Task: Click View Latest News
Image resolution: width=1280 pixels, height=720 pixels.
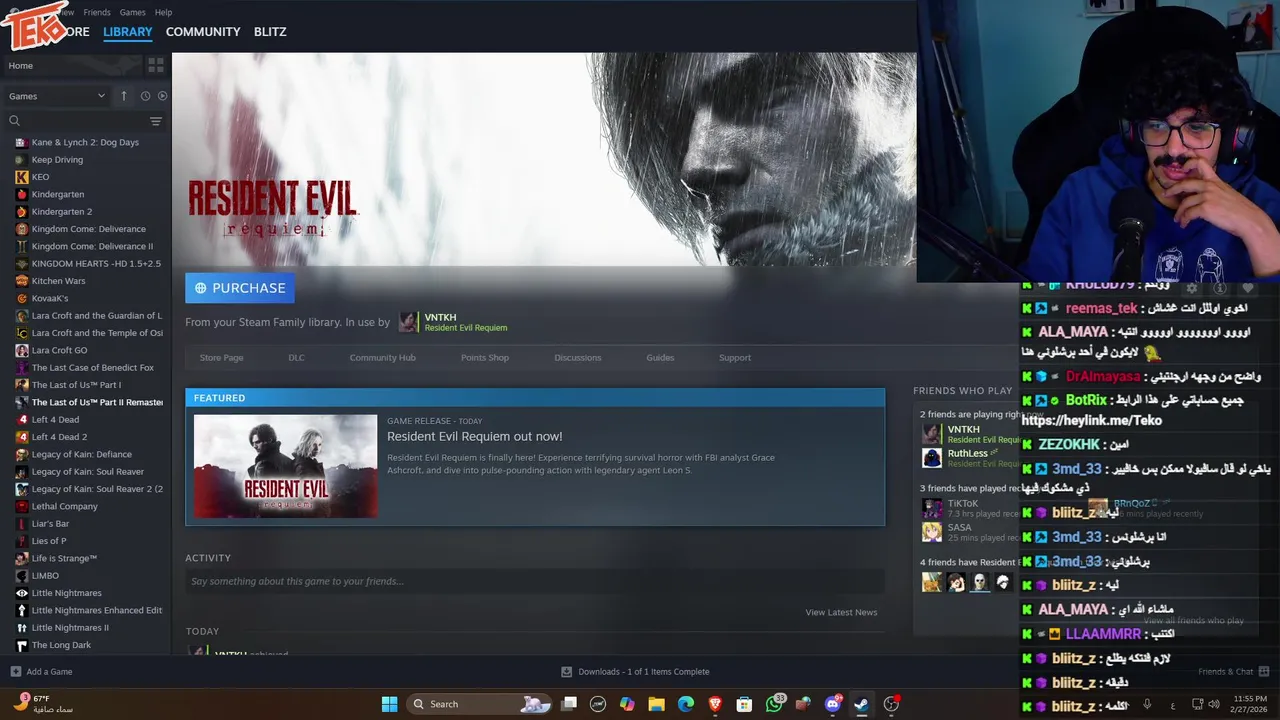Action: (x=841, y=612)
